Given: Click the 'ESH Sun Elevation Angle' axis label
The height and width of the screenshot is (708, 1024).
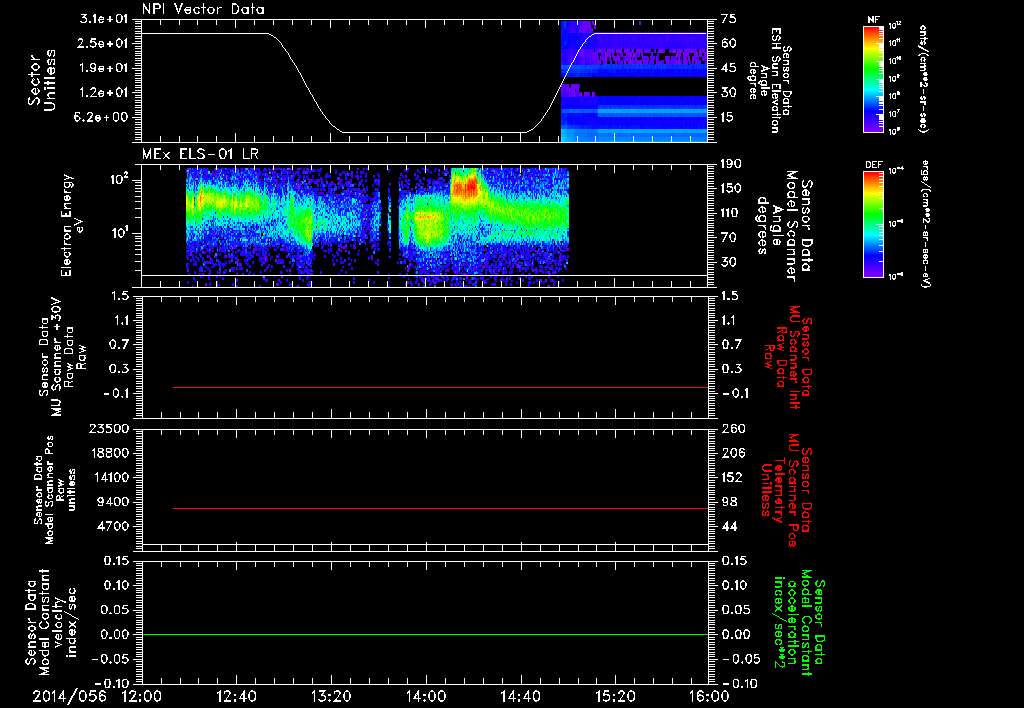Looking at the screenshot, I should point(771,80).
